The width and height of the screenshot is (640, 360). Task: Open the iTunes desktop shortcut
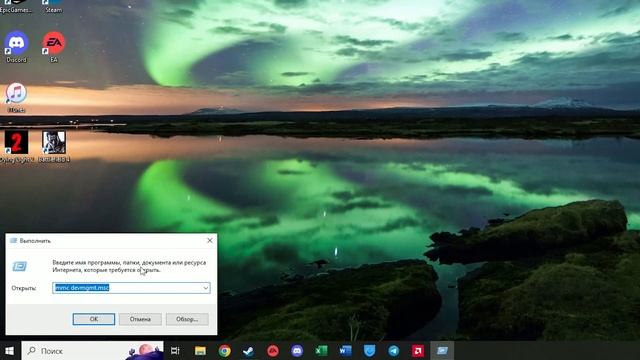tap(16, 97)
